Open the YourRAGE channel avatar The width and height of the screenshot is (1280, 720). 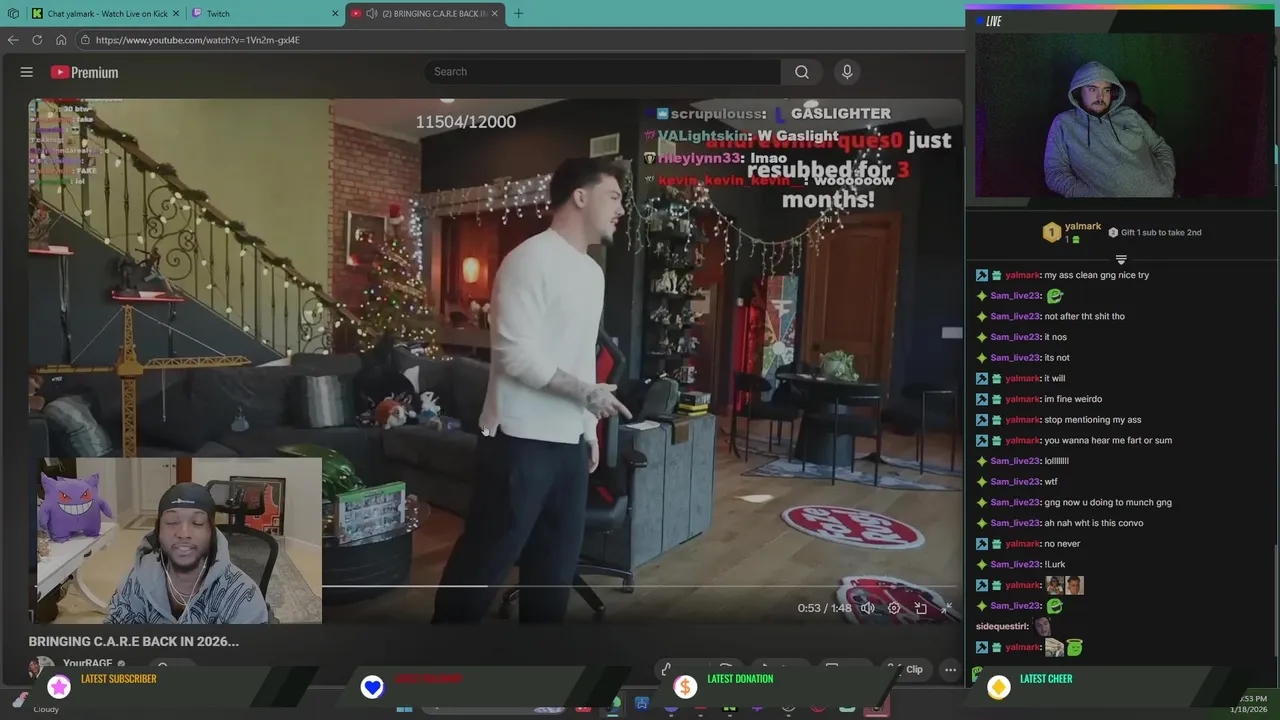tap(41, 666)
